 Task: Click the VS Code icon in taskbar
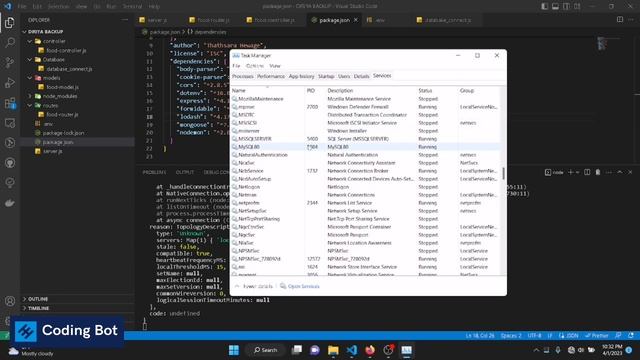tap(351, 350)
